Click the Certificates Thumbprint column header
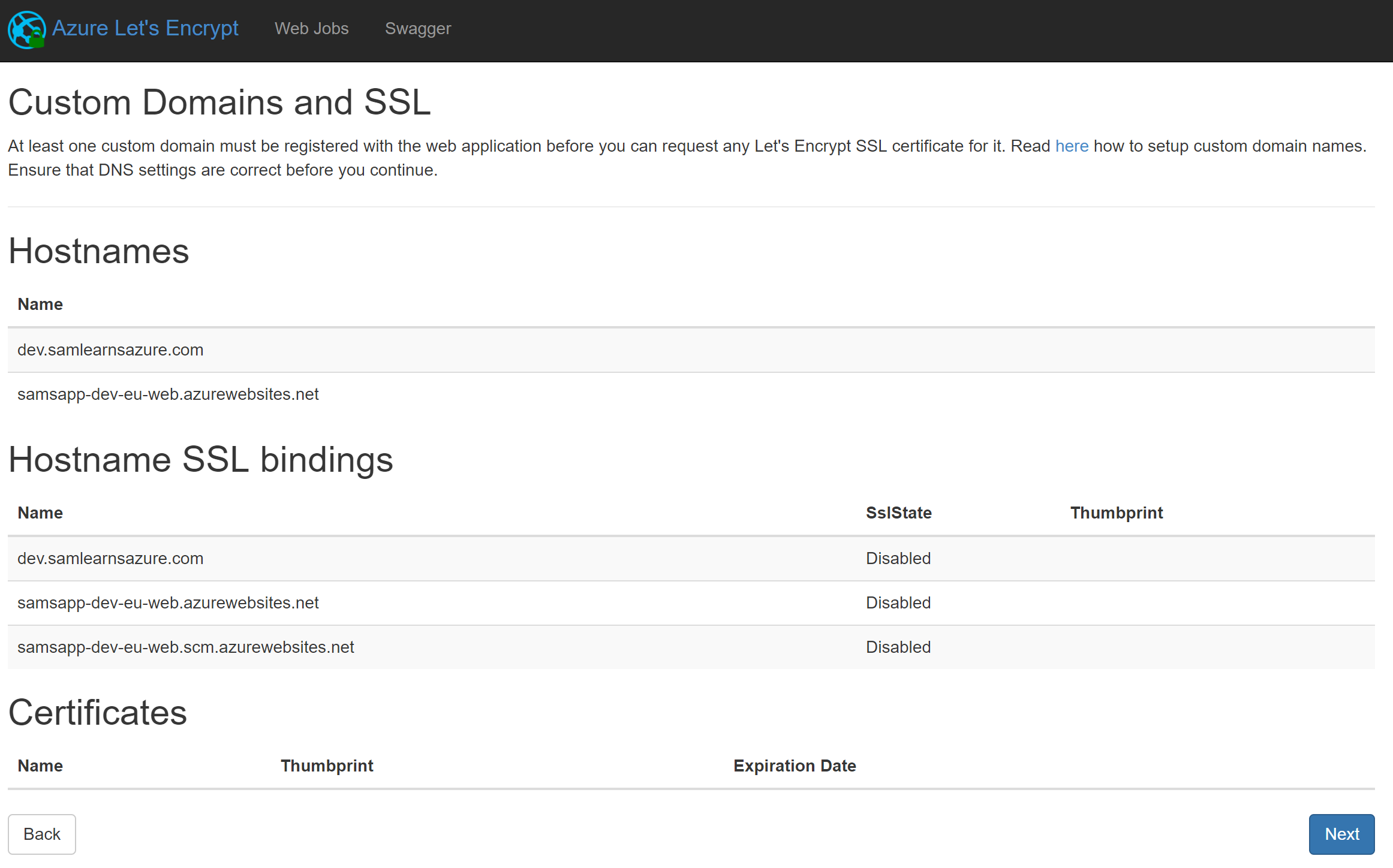The image size is (1393, 868). coord(327,765)
